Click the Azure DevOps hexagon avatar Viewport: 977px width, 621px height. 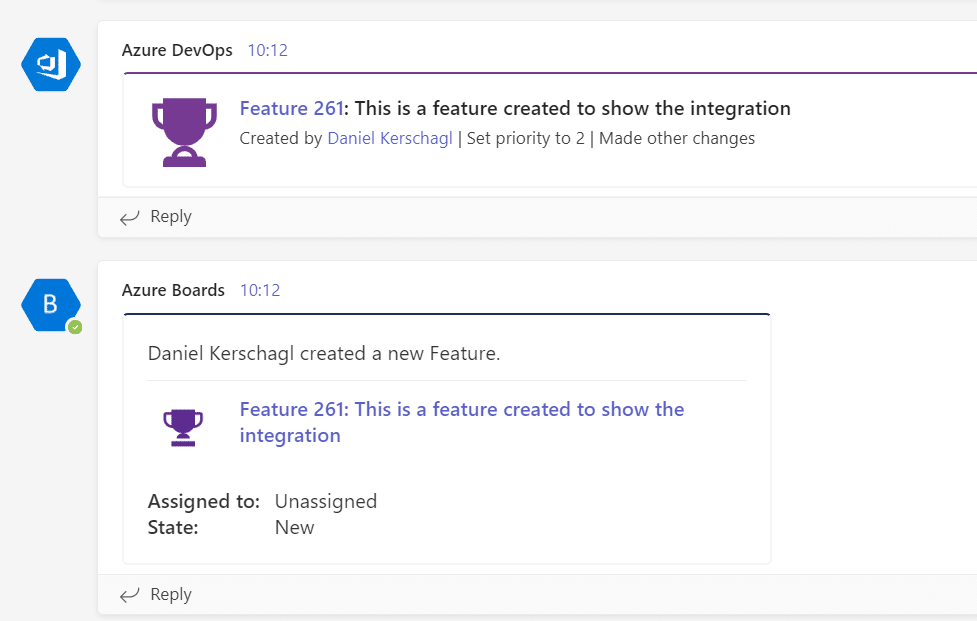point(51,65)
